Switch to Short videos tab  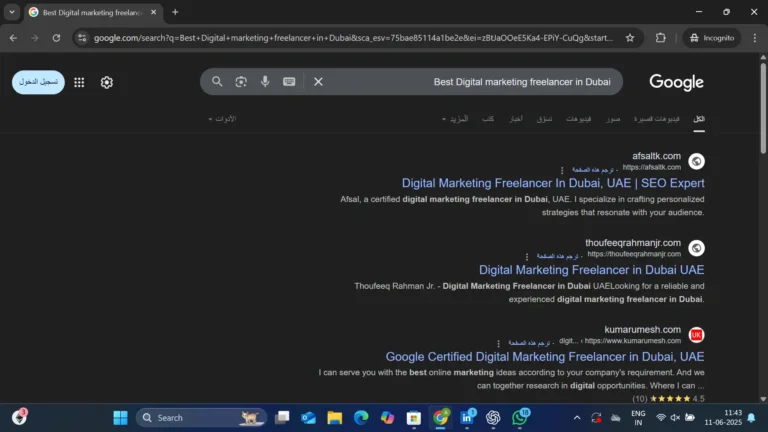(656, 119)
